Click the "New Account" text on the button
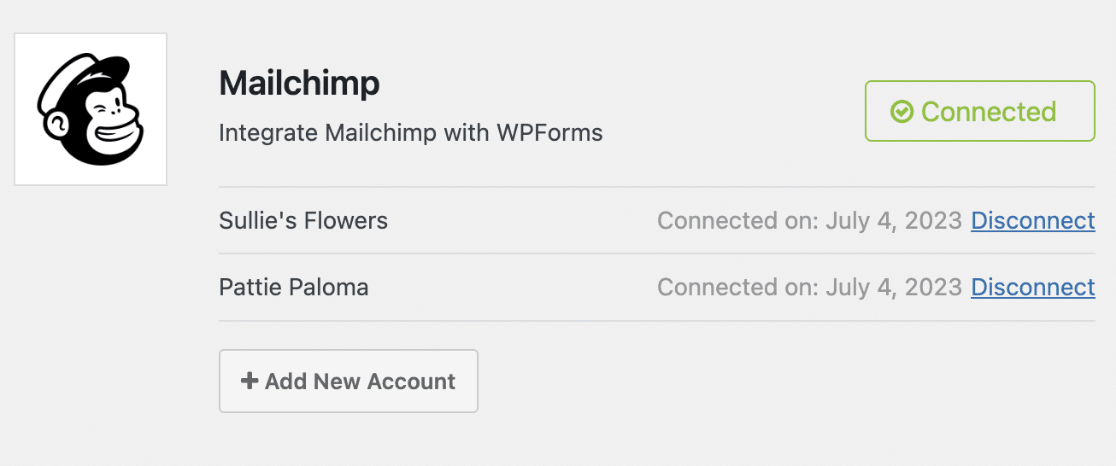This screenshot has width=1116, height=466. click(x=385, y=381)
